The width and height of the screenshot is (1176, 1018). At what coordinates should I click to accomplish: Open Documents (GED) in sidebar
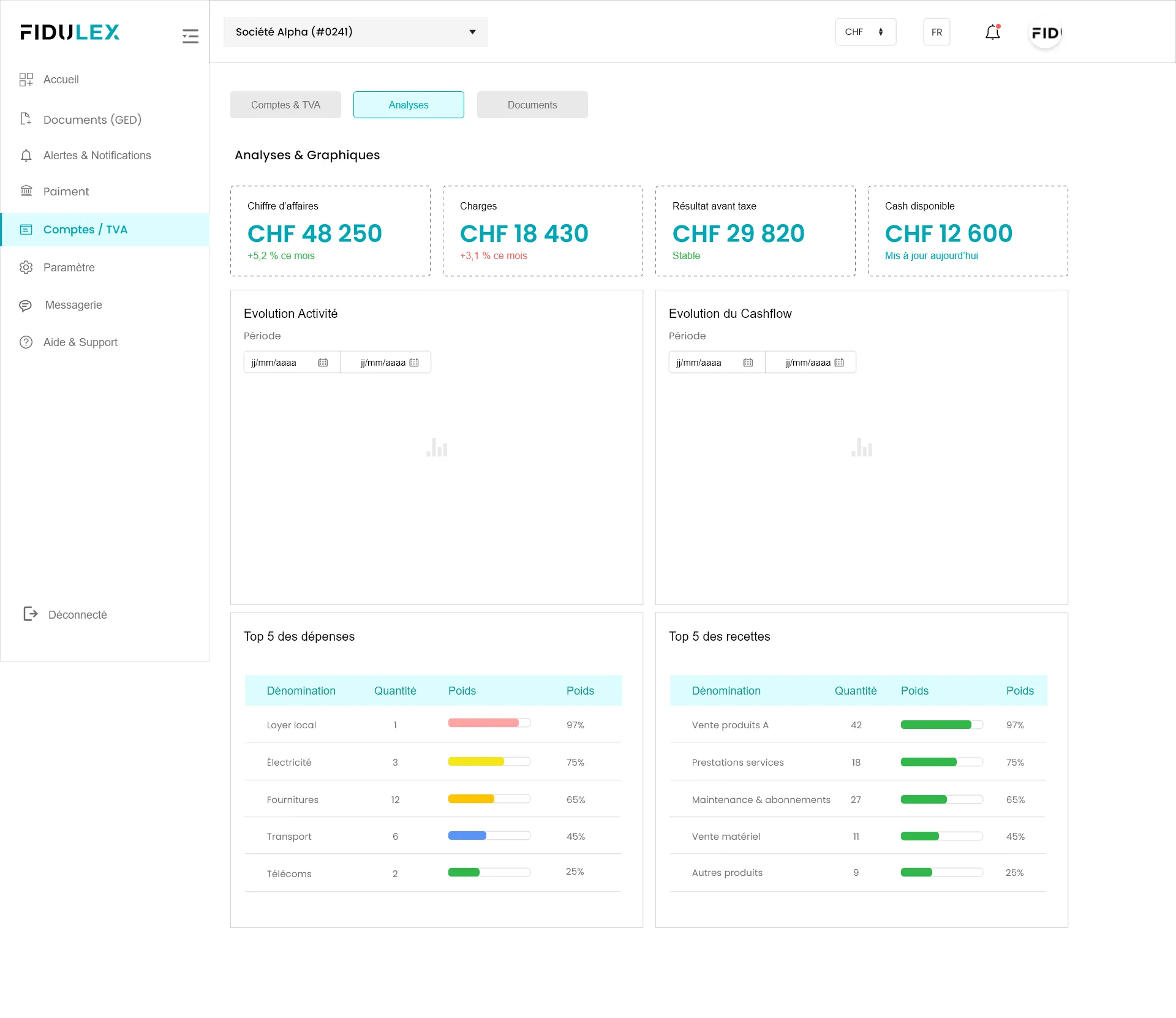click(x=92, y=119)
